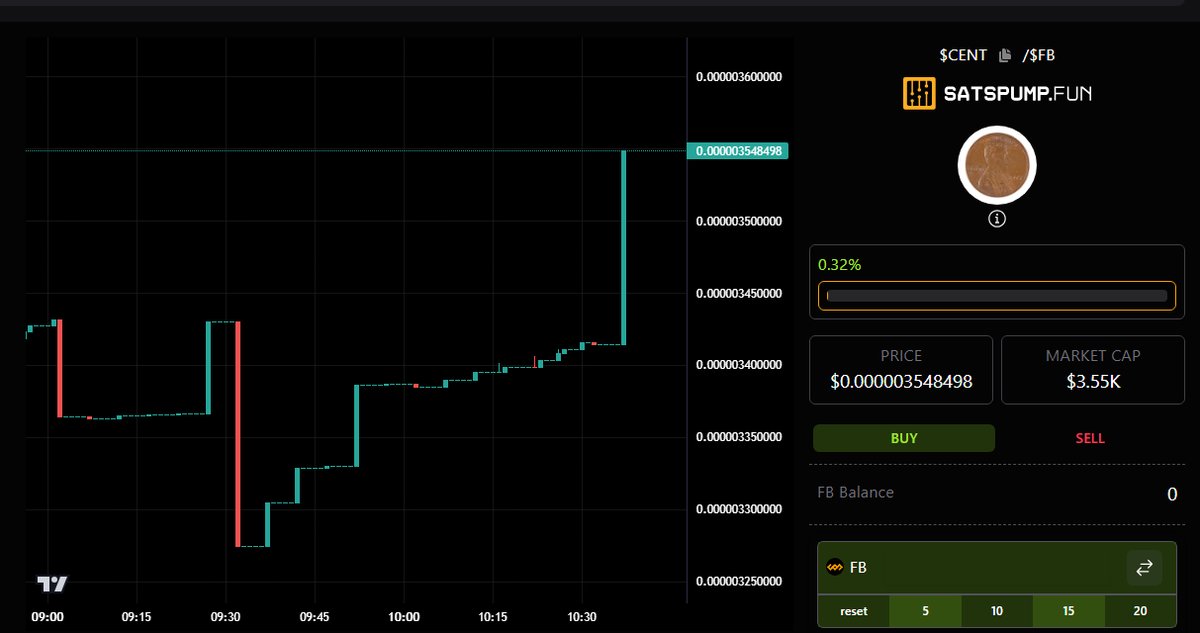This screenshot has width=1200, height=633.
Task: Click the 09:45 time axis label
Action: (x=315, y=617)
